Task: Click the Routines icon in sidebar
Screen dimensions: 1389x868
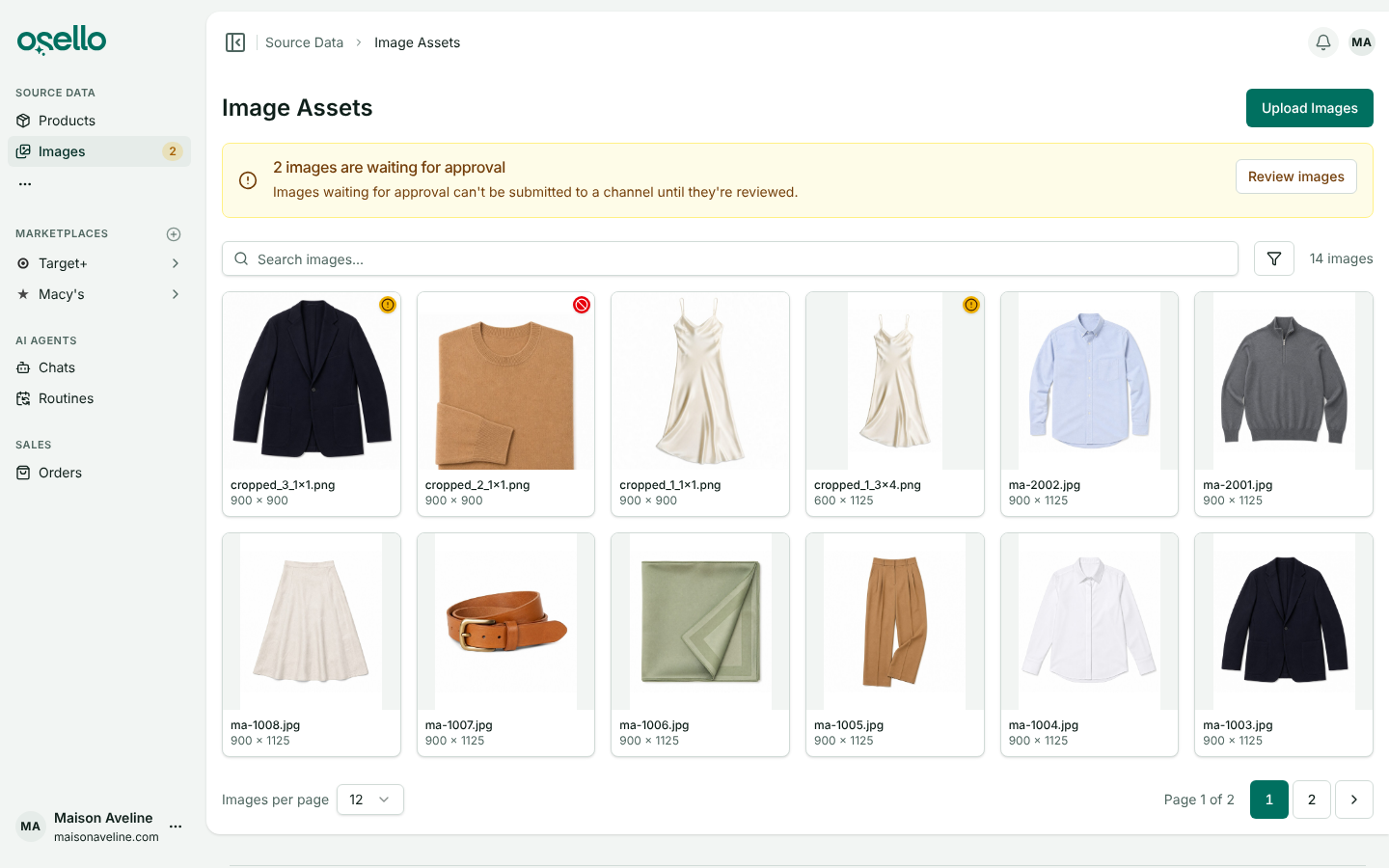Action: (23, 398)
